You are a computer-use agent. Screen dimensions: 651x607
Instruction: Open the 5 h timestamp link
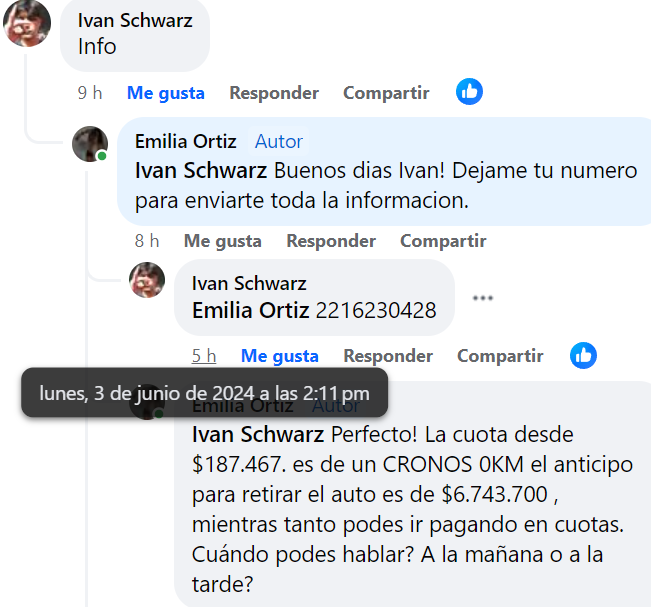click(203, 356)
